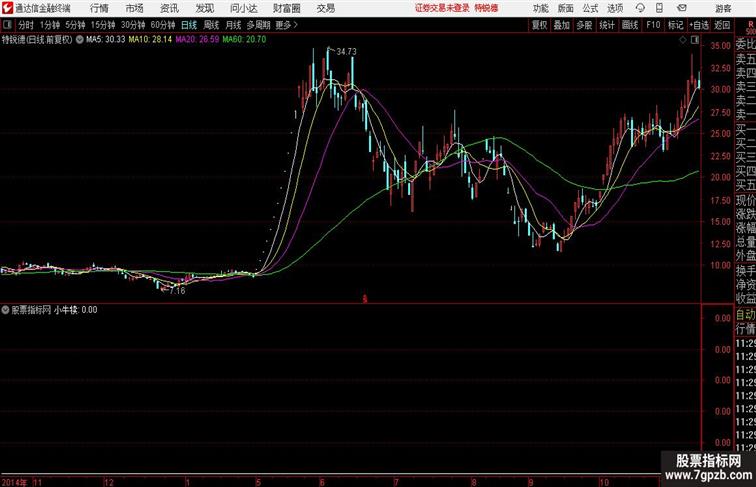The width and height of the screenshot is (756, 487).
Task: Click the 34.73 high price label
Action: (x=346, y=51)
